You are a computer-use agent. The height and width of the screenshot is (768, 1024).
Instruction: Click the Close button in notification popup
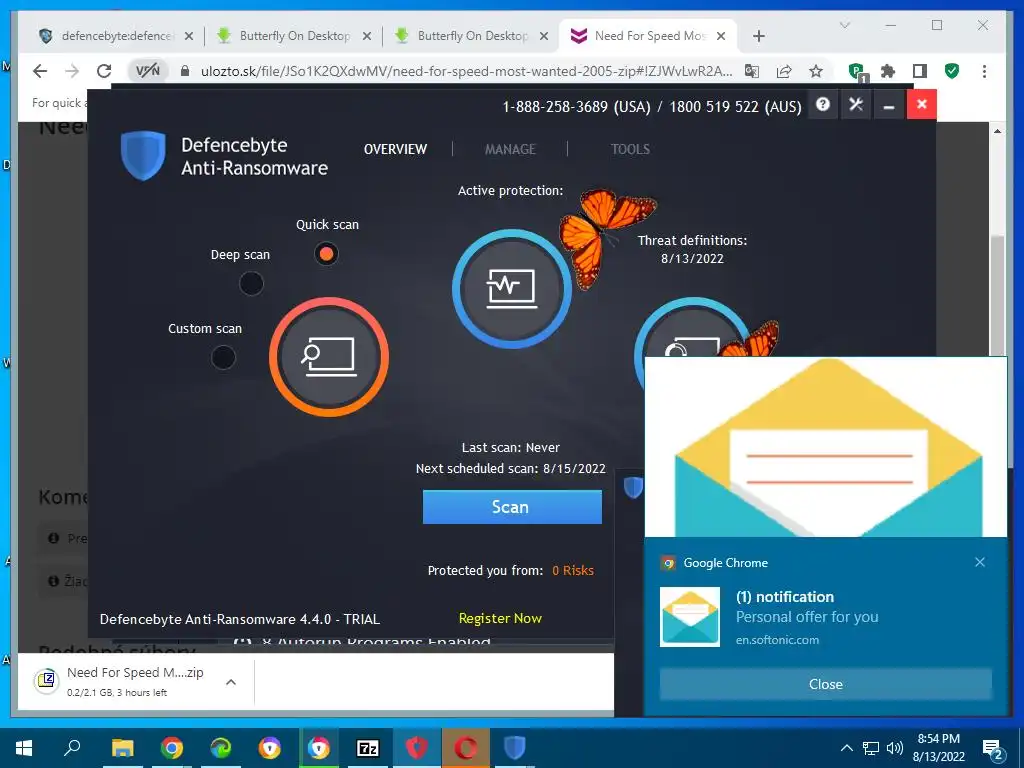tap(825, 684)
